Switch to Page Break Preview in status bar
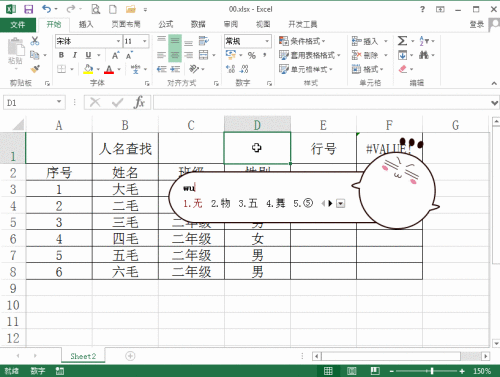This screenshot has height=377, width=500. 375,371
